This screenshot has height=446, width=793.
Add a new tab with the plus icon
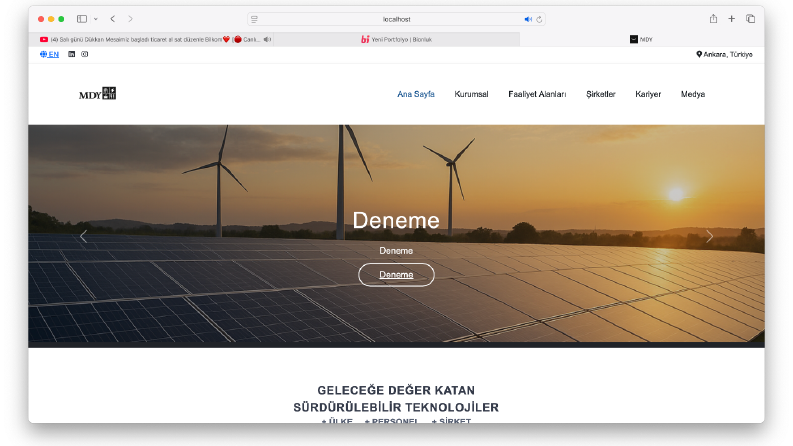coord(731,19)
